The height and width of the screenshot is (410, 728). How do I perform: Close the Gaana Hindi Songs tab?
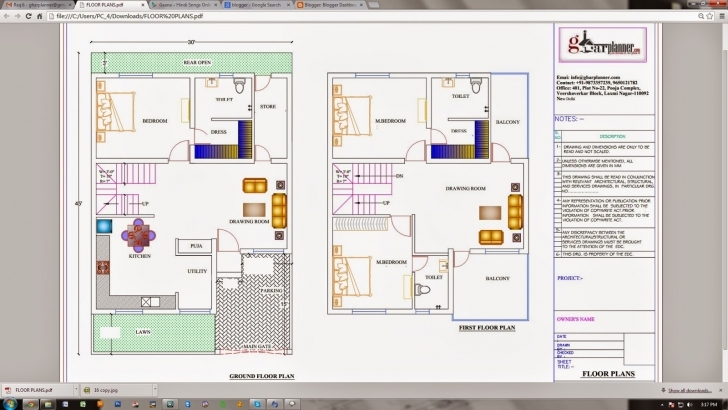pyautogui.click(x=215, y=5)
